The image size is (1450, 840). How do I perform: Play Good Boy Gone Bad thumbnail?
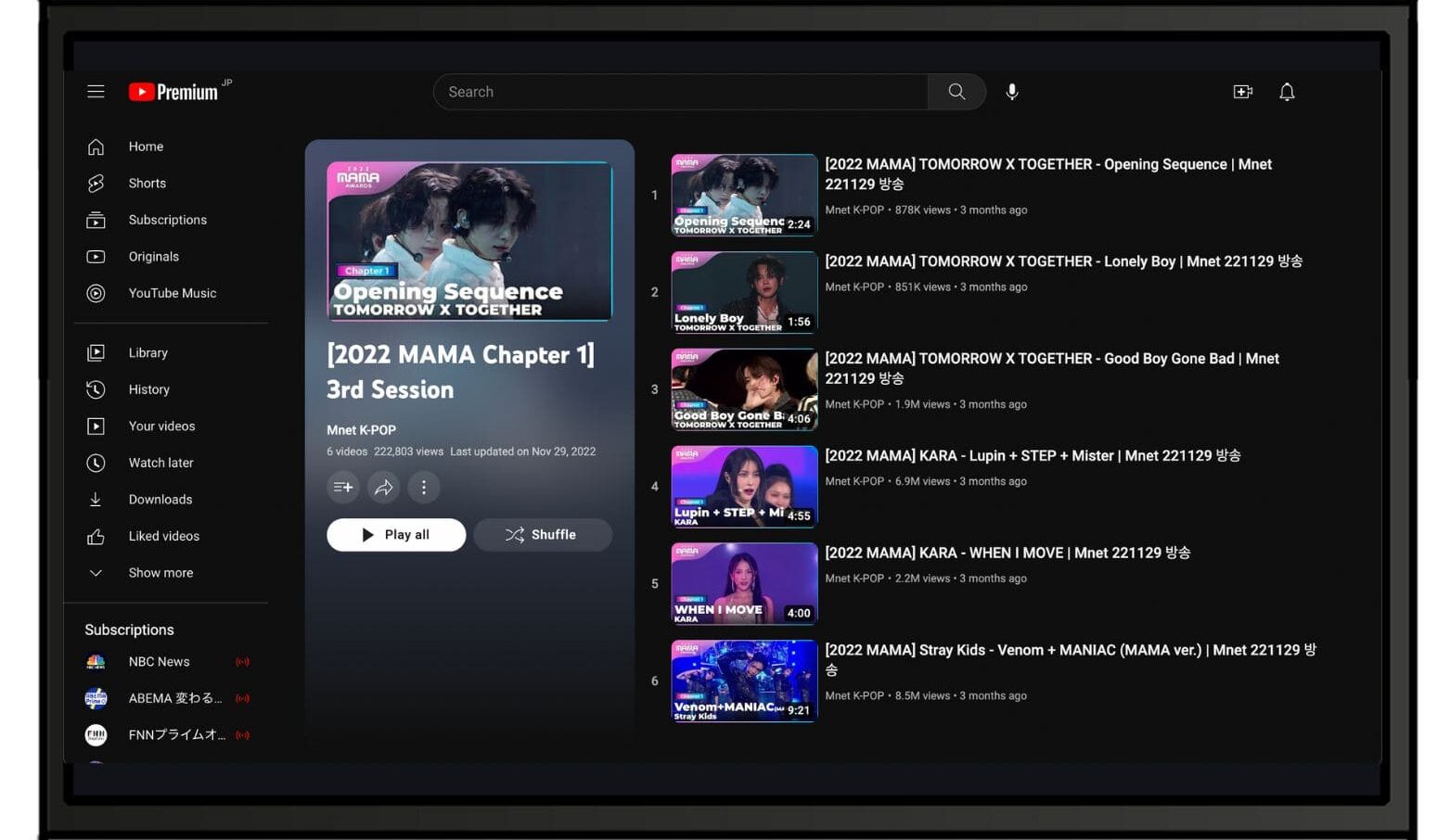pyautogui.click(x=744, y=389)
